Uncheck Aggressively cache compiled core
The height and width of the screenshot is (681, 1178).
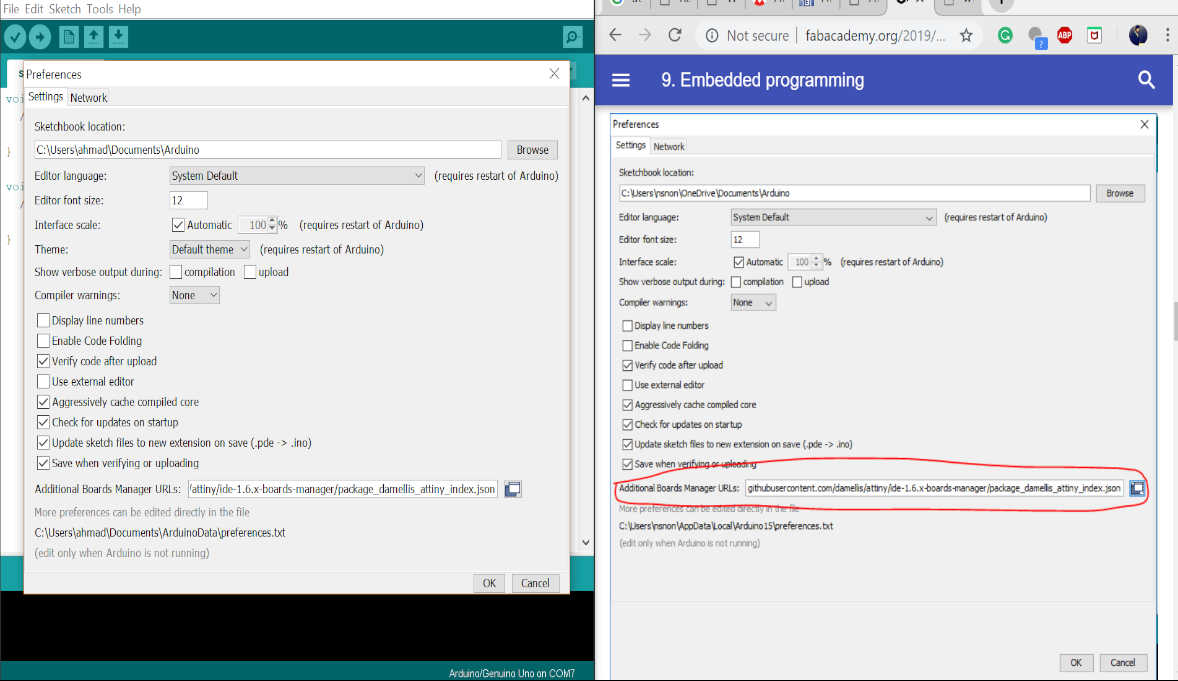(x=44, y=402)
